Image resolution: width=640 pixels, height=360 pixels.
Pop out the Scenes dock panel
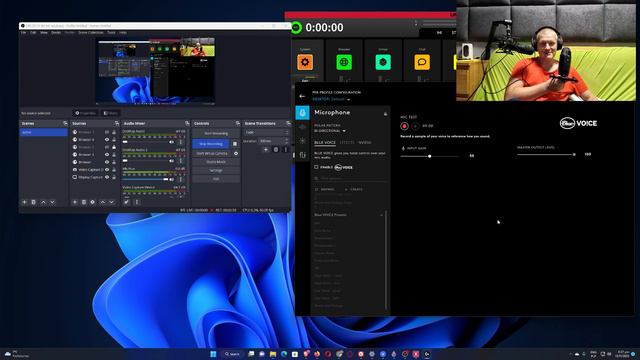click(x=65, y=123)
